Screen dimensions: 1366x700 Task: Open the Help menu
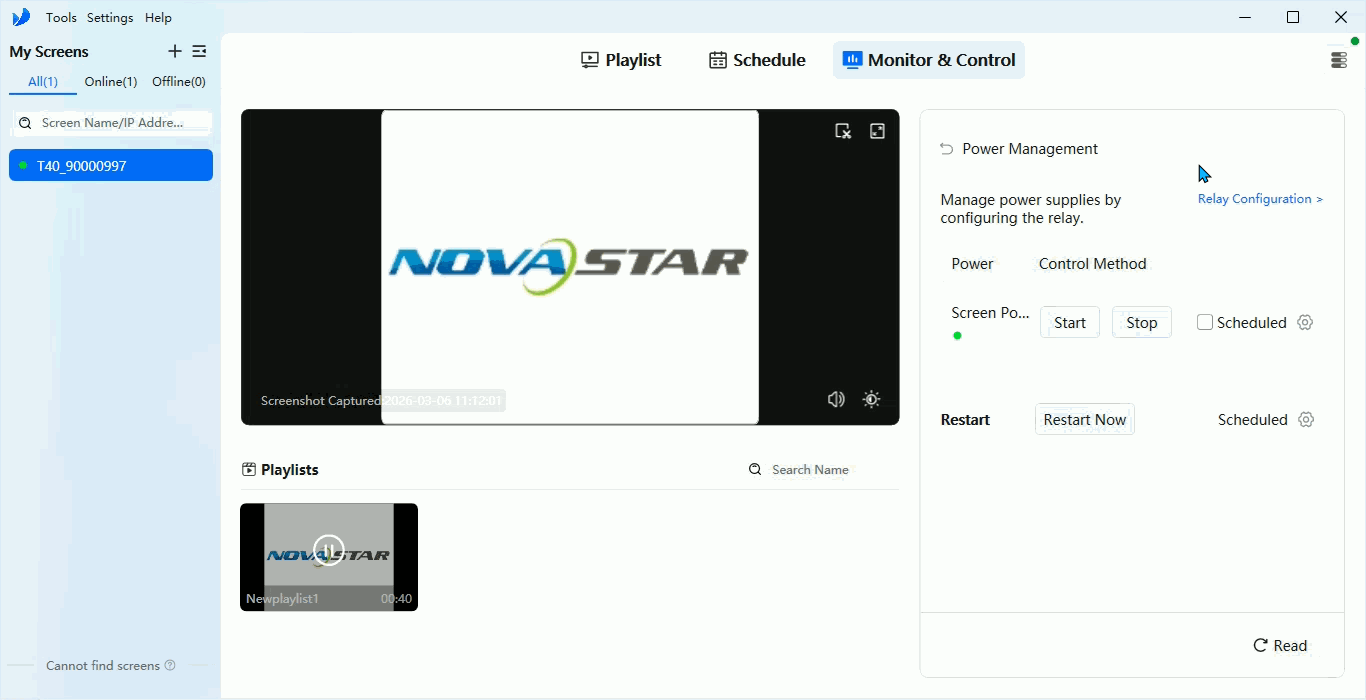(x=158, y=18)
